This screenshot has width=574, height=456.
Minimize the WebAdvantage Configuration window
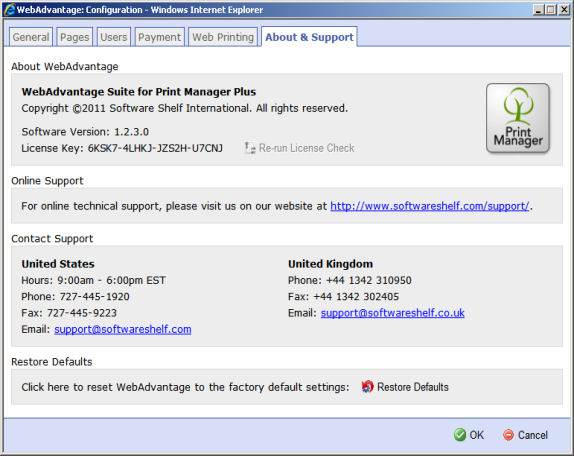tap(538, 10)
